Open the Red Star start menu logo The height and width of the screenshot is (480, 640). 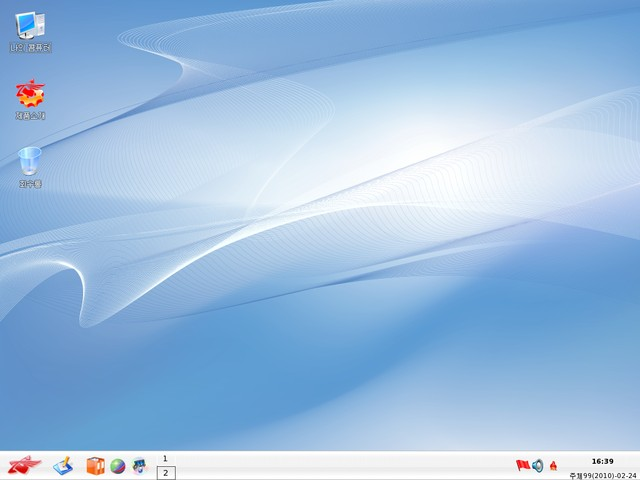point(24,465)
